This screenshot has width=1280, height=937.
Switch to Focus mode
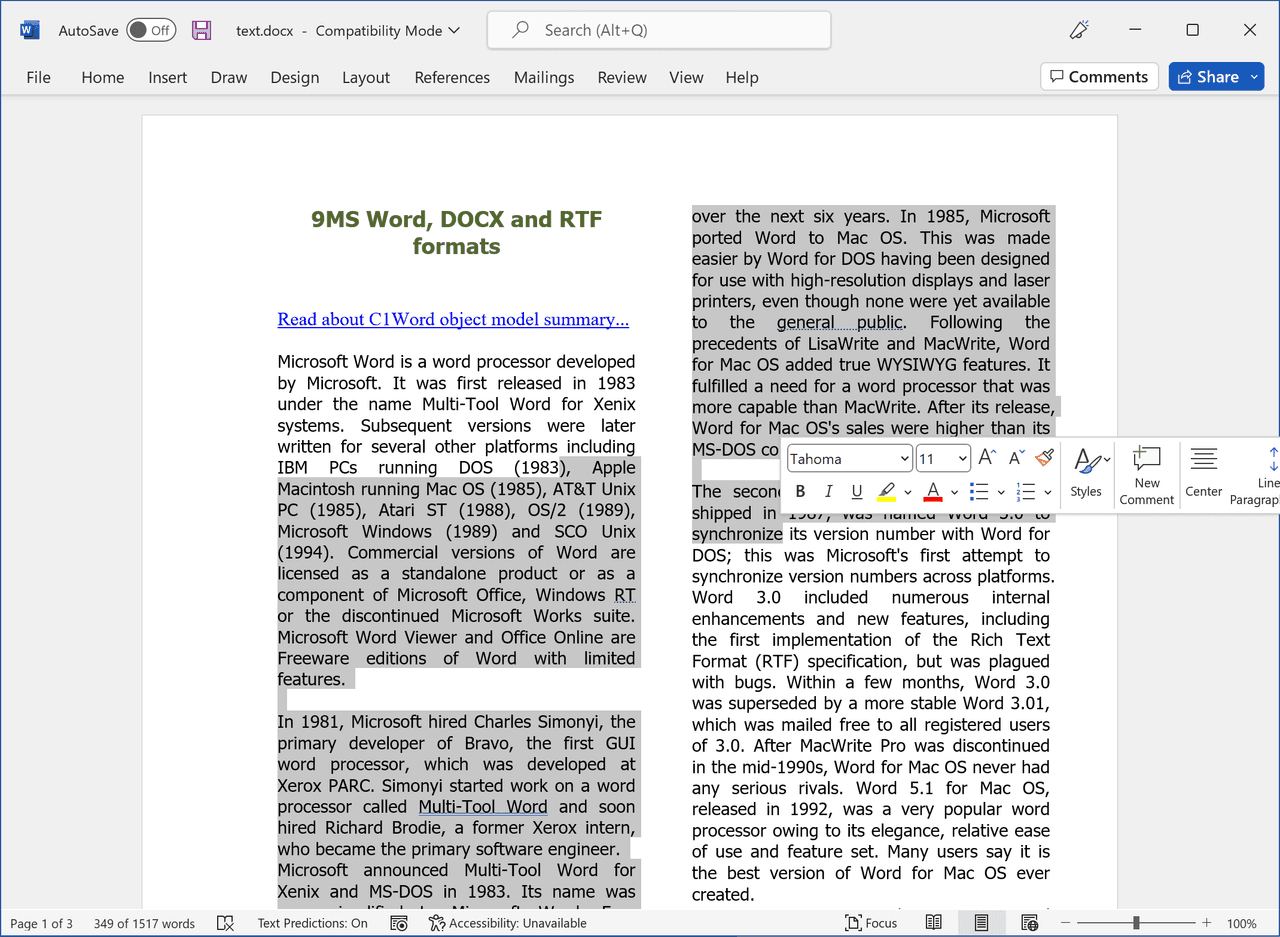[x=871, y=923]
